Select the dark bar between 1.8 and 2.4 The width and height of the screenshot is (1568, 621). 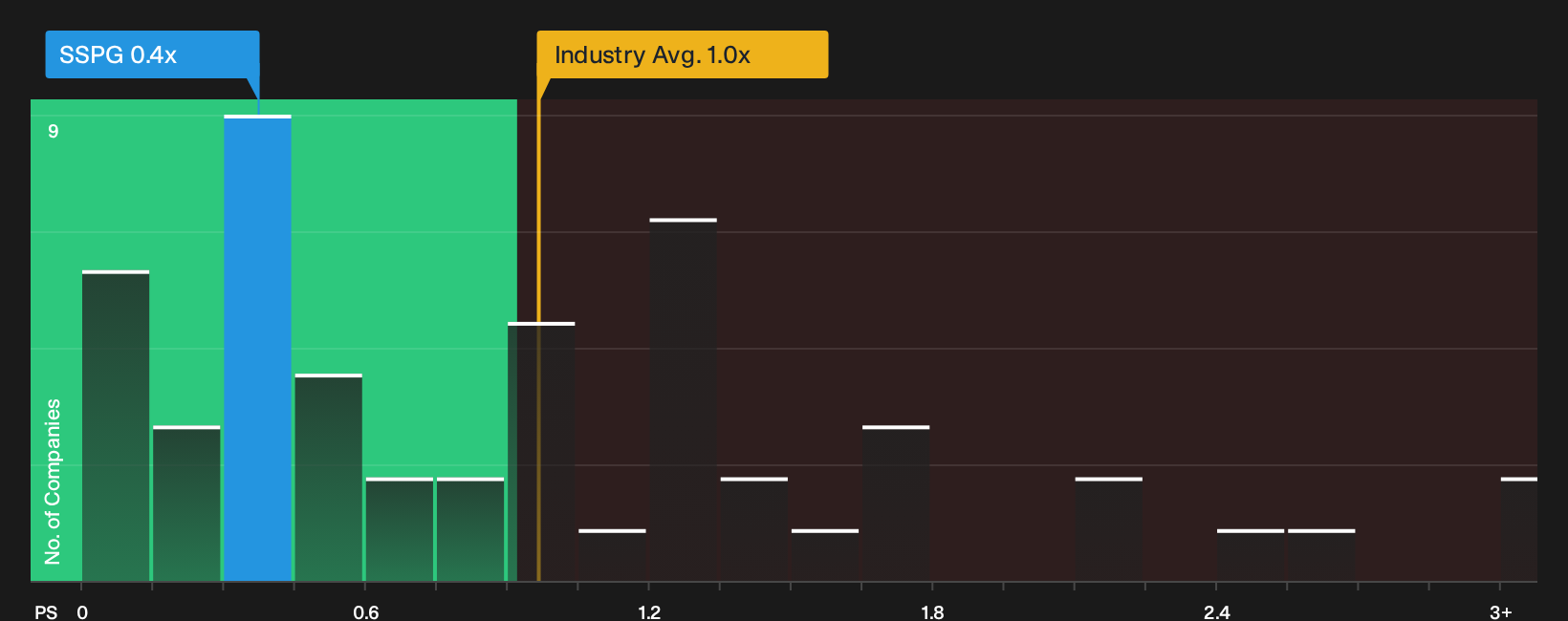tap(1109, 529)
